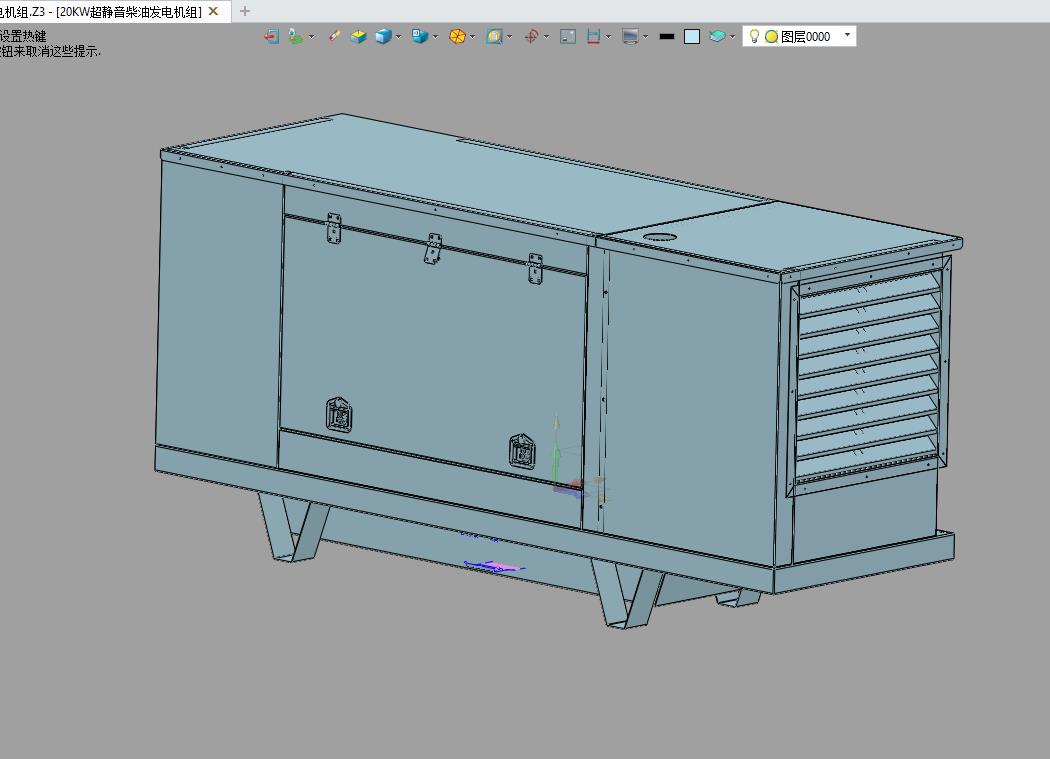Expand the shaded cube display dropdown arrow
1050x759 pixels.
tap(398, 37)
